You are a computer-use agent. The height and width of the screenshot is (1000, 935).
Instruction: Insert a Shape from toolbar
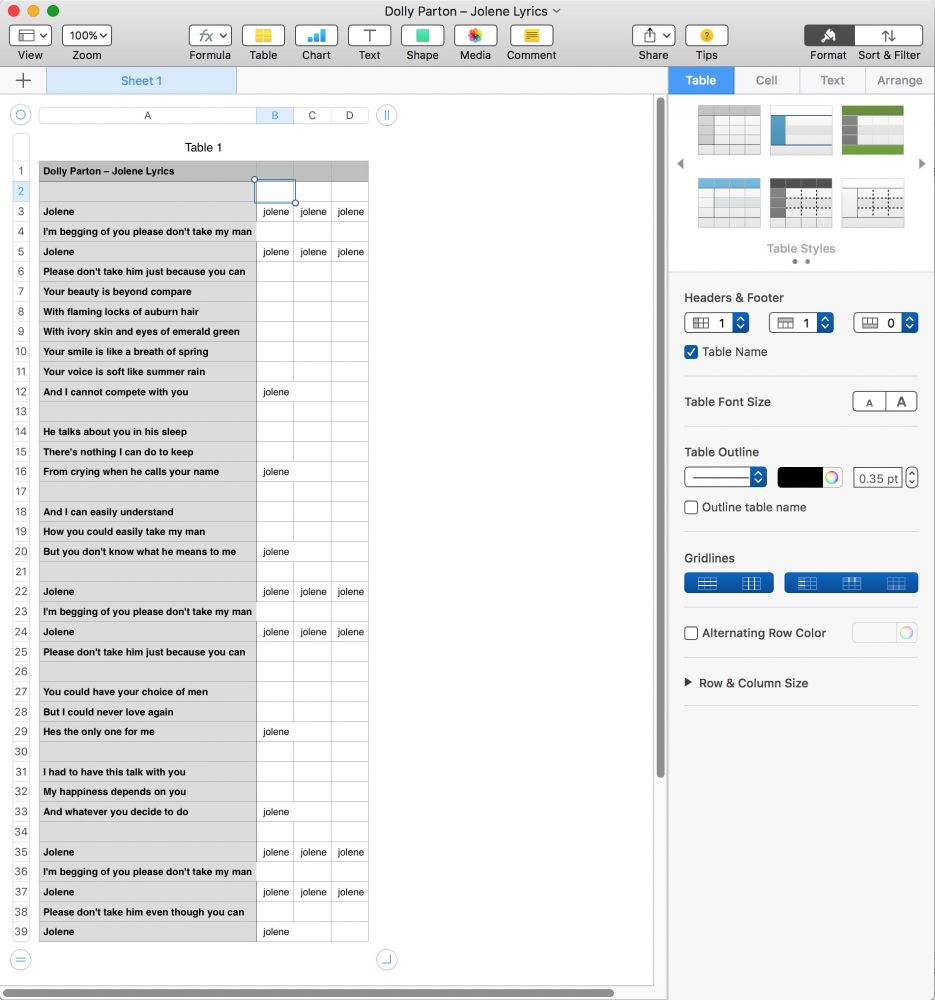422,35
